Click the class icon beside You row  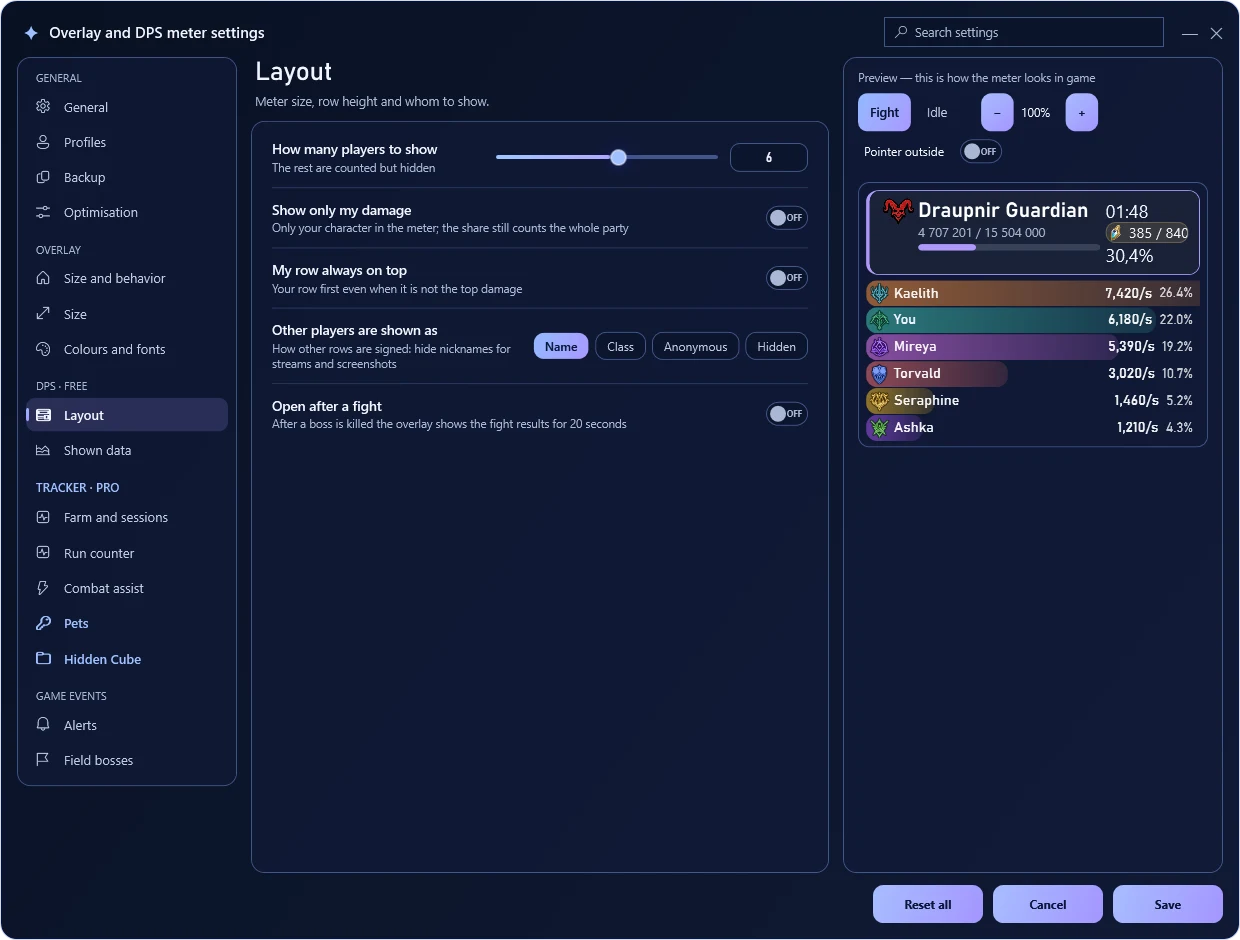(x=879, y=320)
